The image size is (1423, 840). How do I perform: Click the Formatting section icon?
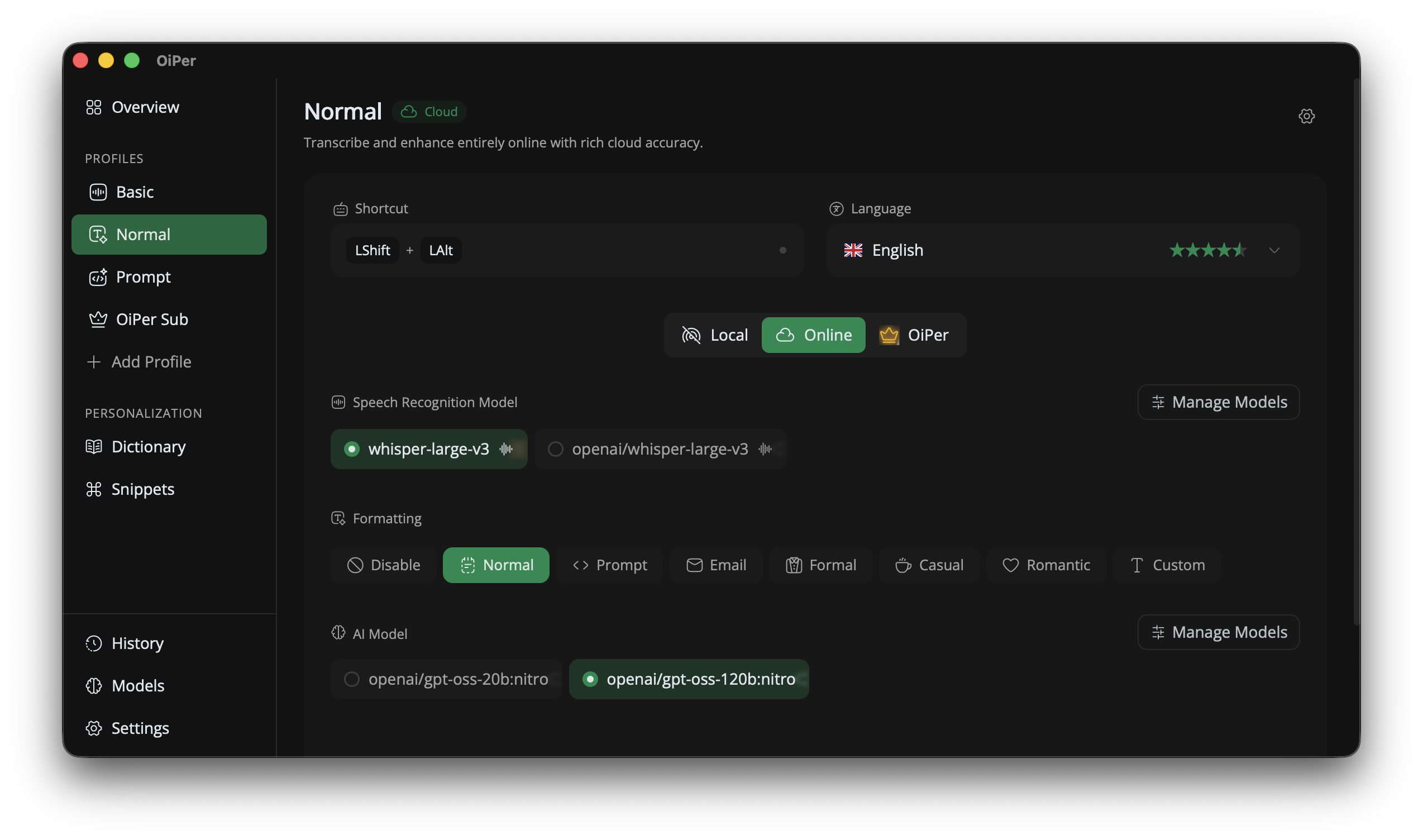tap(338, 518)
